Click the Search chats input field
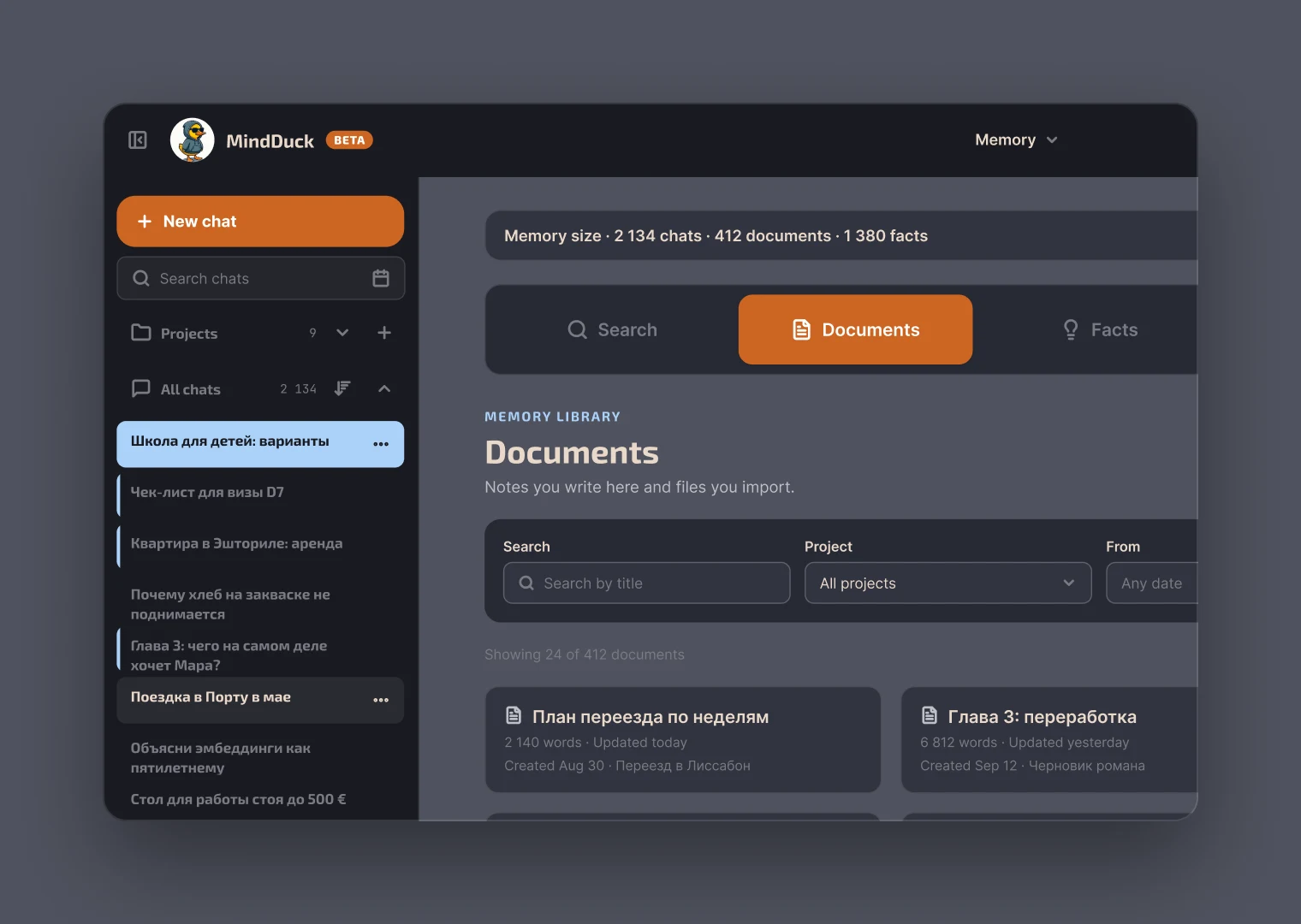 click(x=260, y=278)
